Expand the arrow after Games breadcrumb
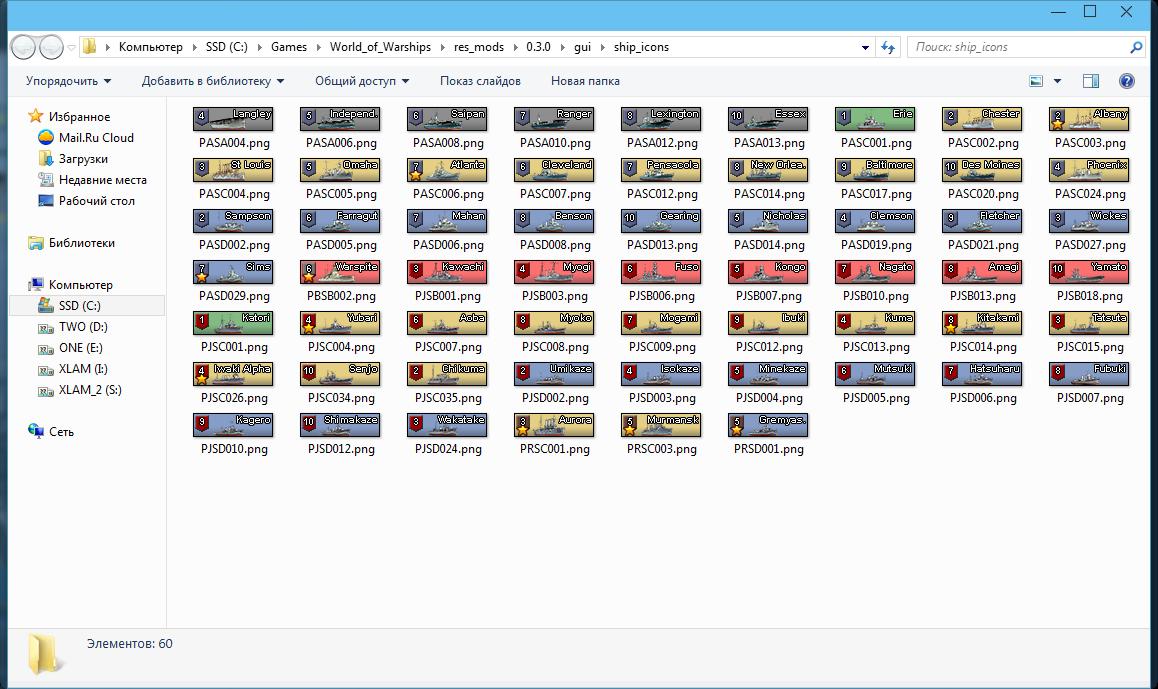Viewport: 1158px width, 689px height. [x=319, y=47]
